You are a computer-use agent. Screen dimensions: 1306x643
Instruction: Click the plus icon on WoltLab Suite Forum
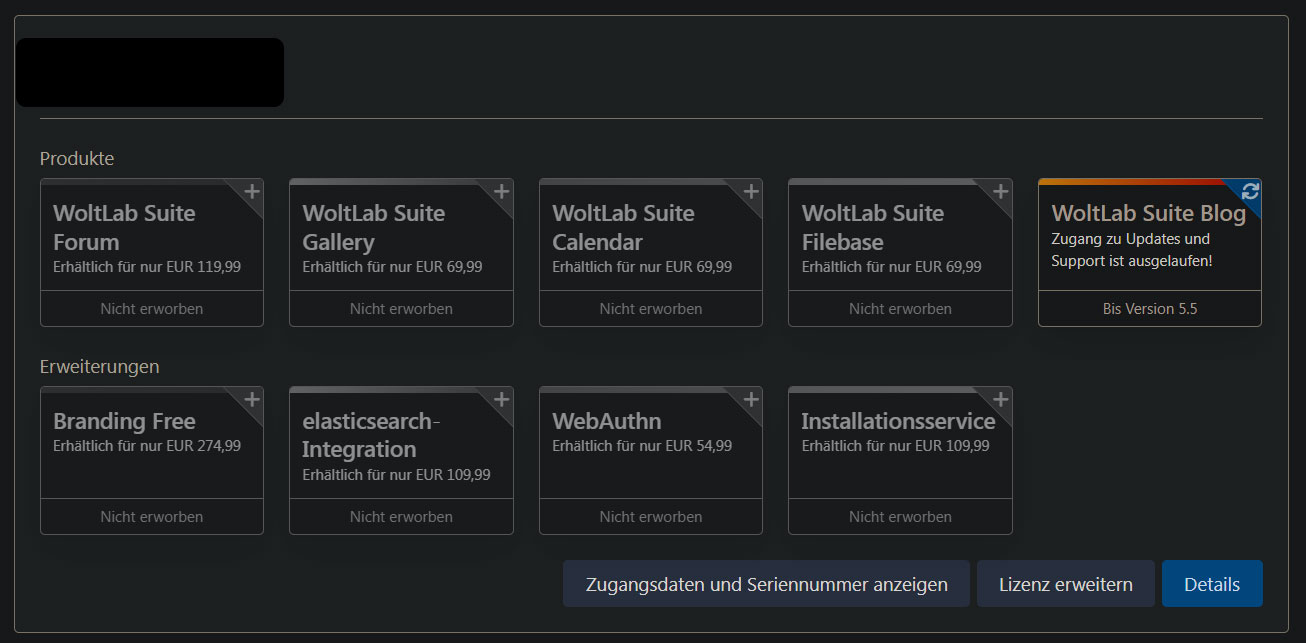pyautogui.click(x=252, y=191)
